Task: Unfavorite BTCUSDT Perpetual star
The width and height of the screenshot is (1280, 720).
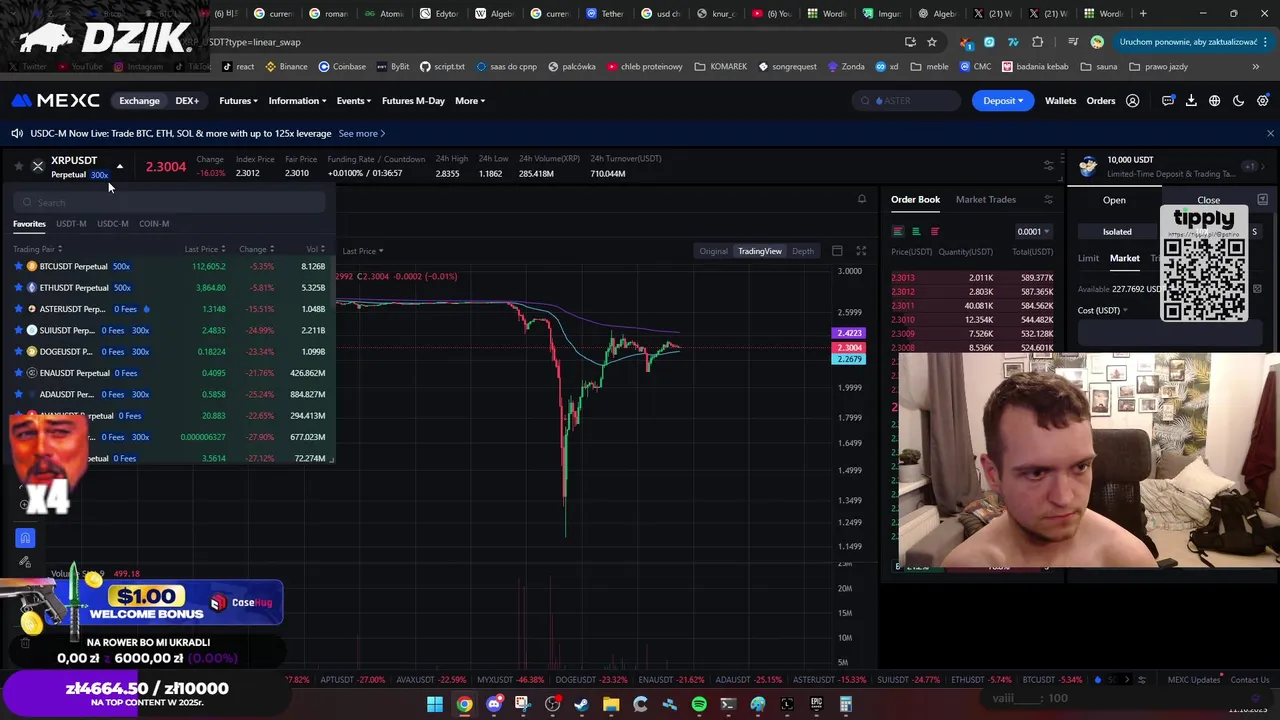Action: (x=18, y=267)
